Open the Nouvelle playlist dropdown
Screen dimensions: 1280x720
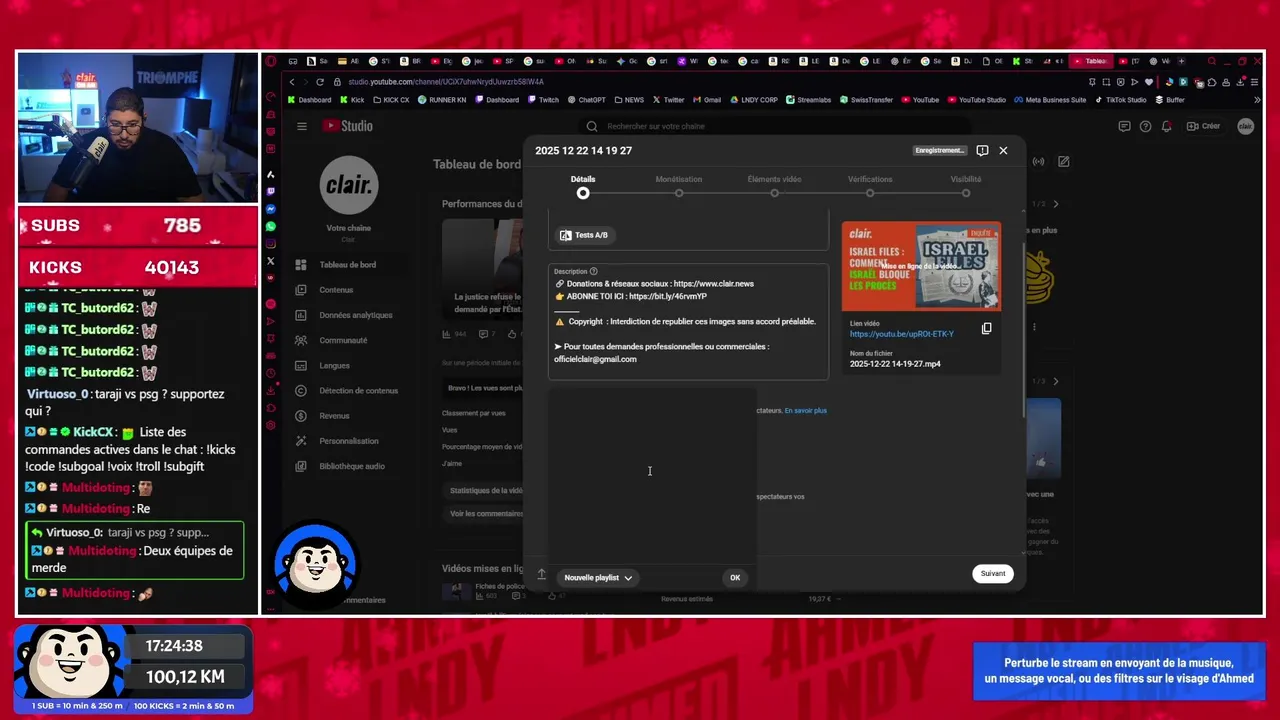point(598,577)
